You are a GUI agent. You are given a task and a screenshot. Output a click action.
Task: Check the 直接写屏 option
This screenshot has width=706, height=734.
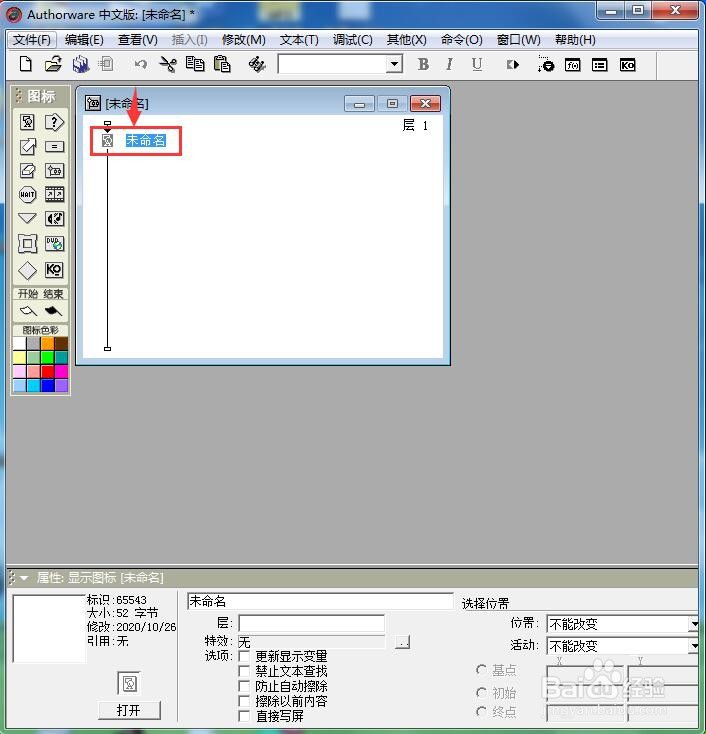point(244,716)
